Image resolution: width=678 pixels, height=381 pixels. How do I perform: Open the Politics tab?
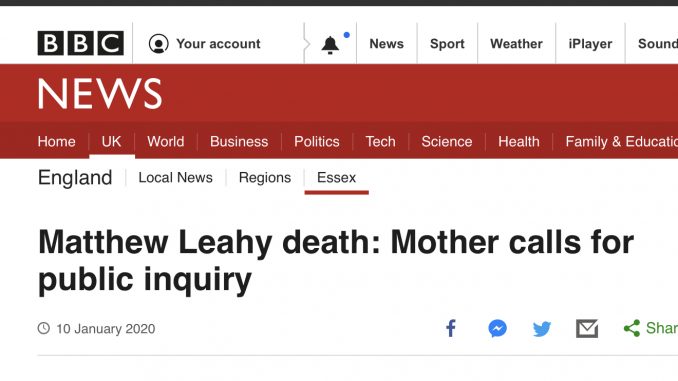pos(317,141)
